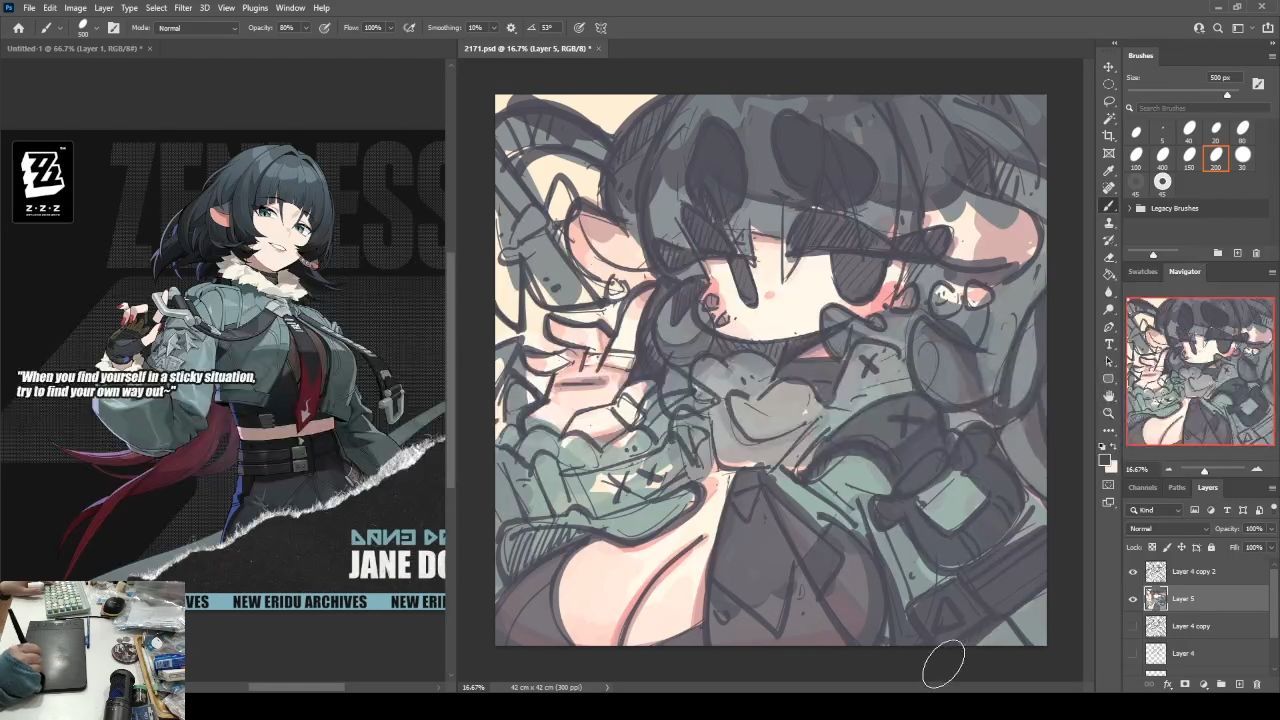Open the Smoothing 10% dropdown arrow
This screenshot has height=720, width=1280.
(x=492, y=28)
